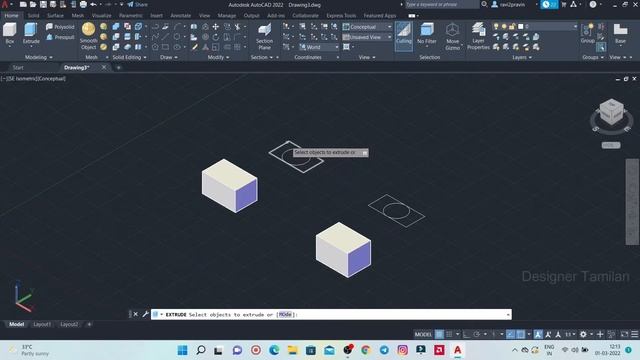Select the Move tool in Modify panel

point(216,27)
